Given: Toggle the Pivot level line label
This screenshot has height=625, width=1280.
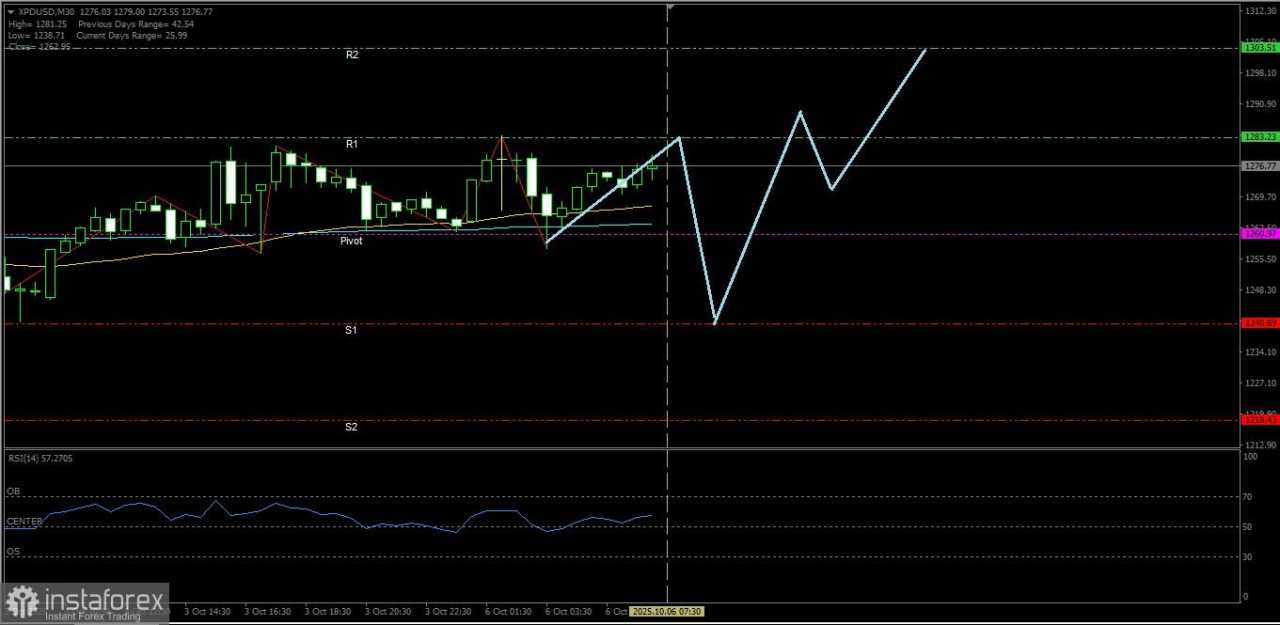Looking at the screenshot, I should click(x=351, y=240).
